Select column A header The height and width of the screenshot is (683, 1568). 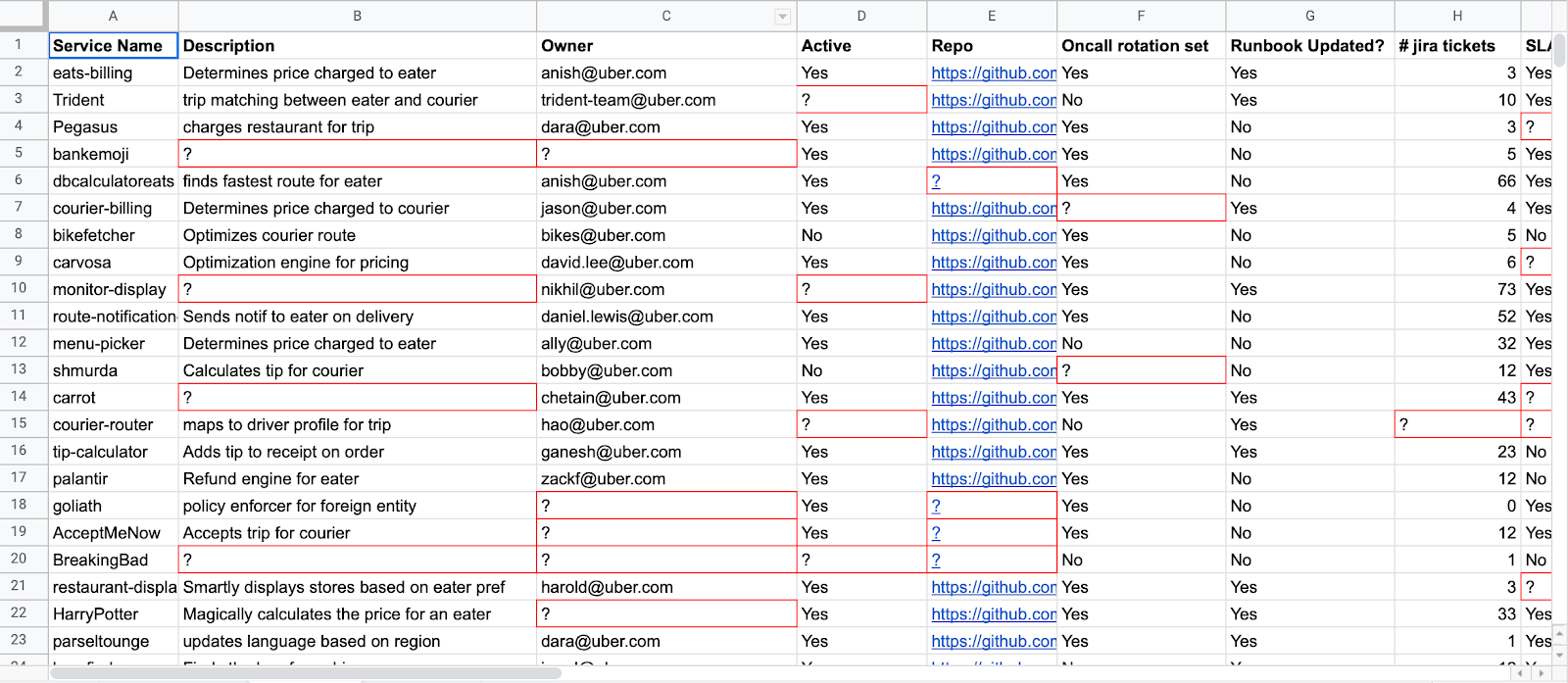click(113, 16)
